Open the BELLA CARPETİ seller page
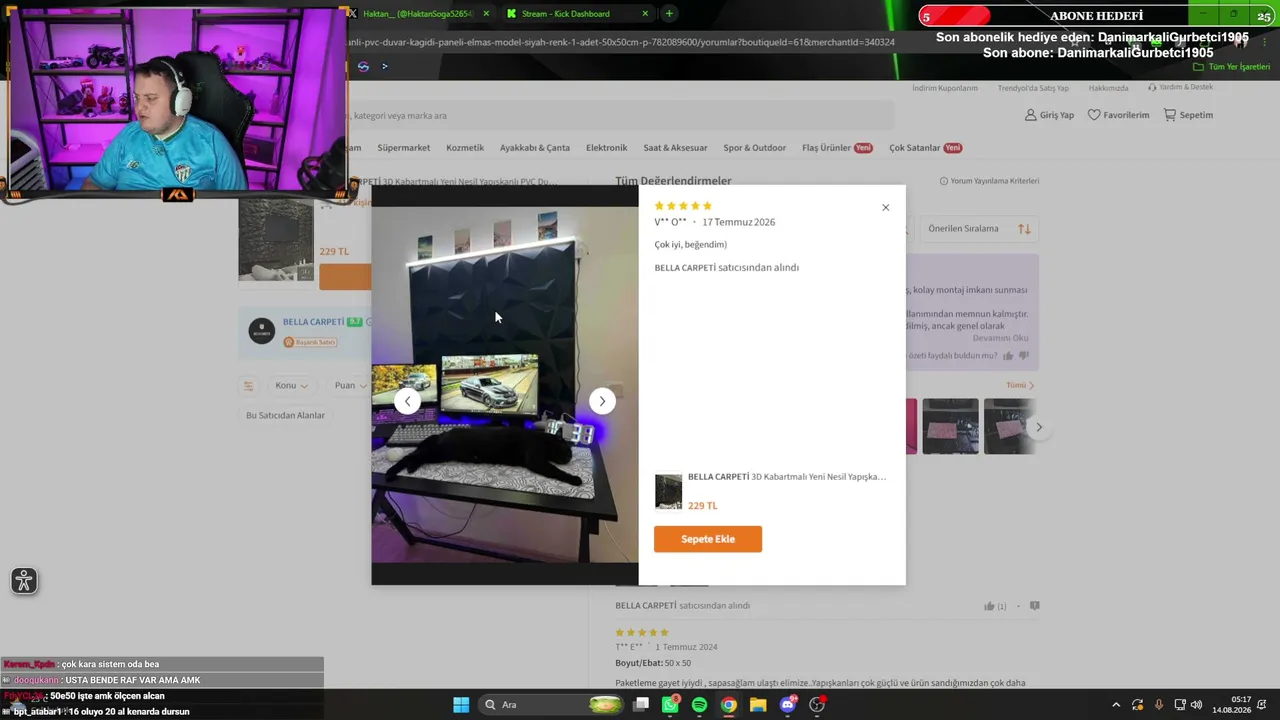Screen dimensions: 1280x720 313,322
